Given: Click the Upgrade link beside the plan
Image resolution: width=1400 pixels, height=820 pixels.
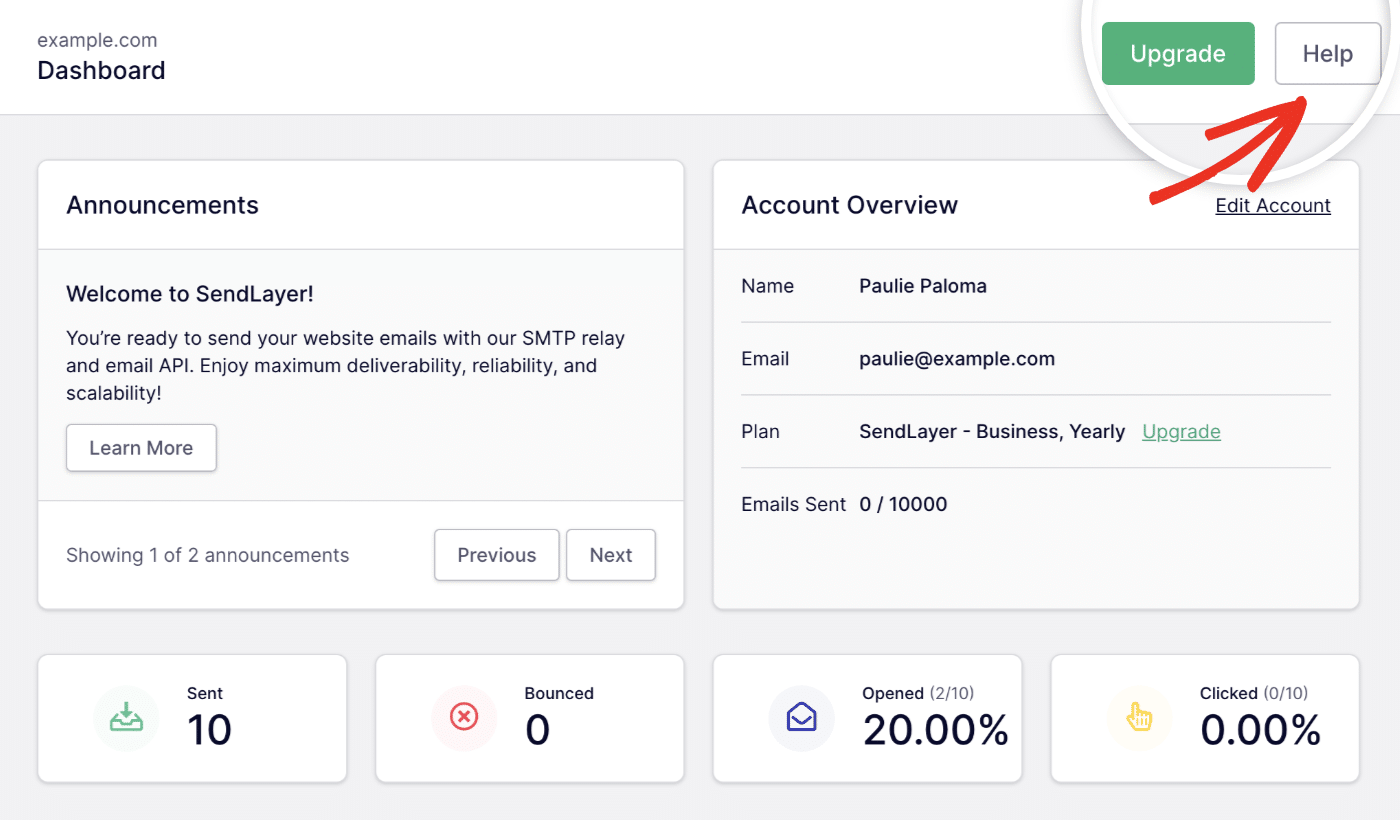Looking at the screenshot, I should point(1181,432).
